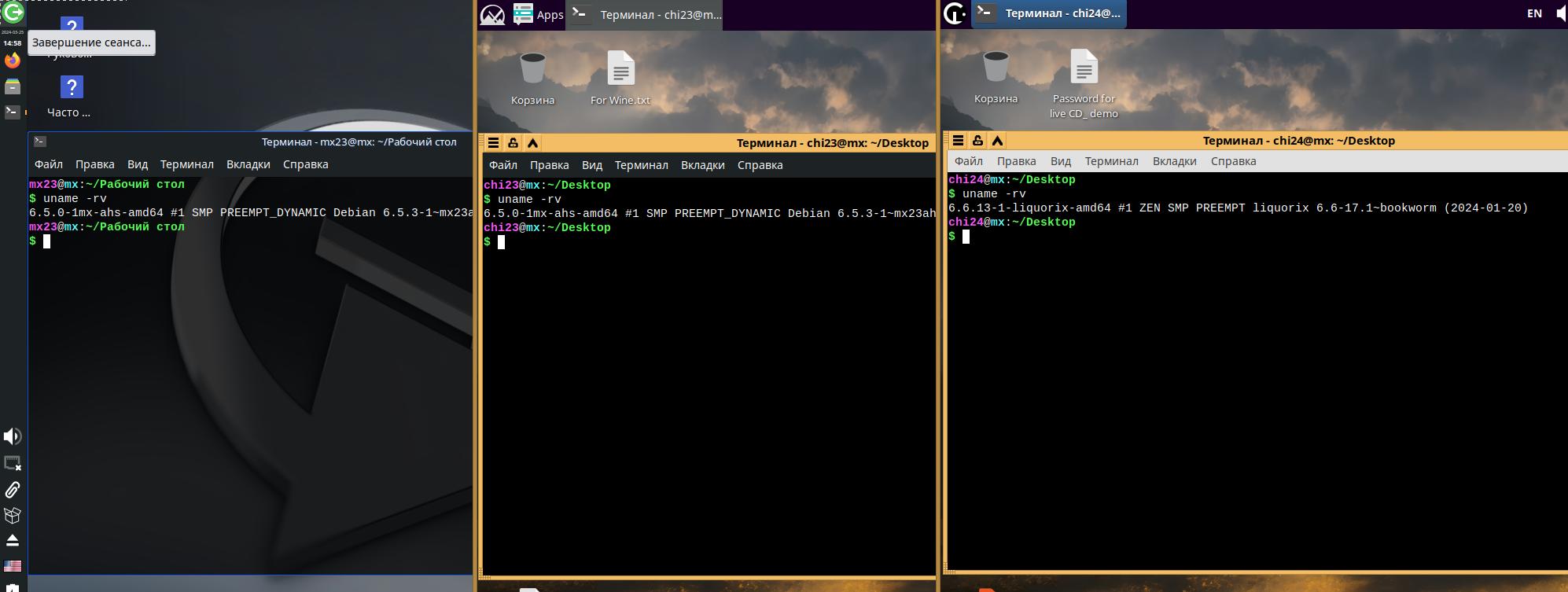1568x592 pixels.
Task: Open the Терминал menu in the chi24 terminal
Action: click(1112, 161)
